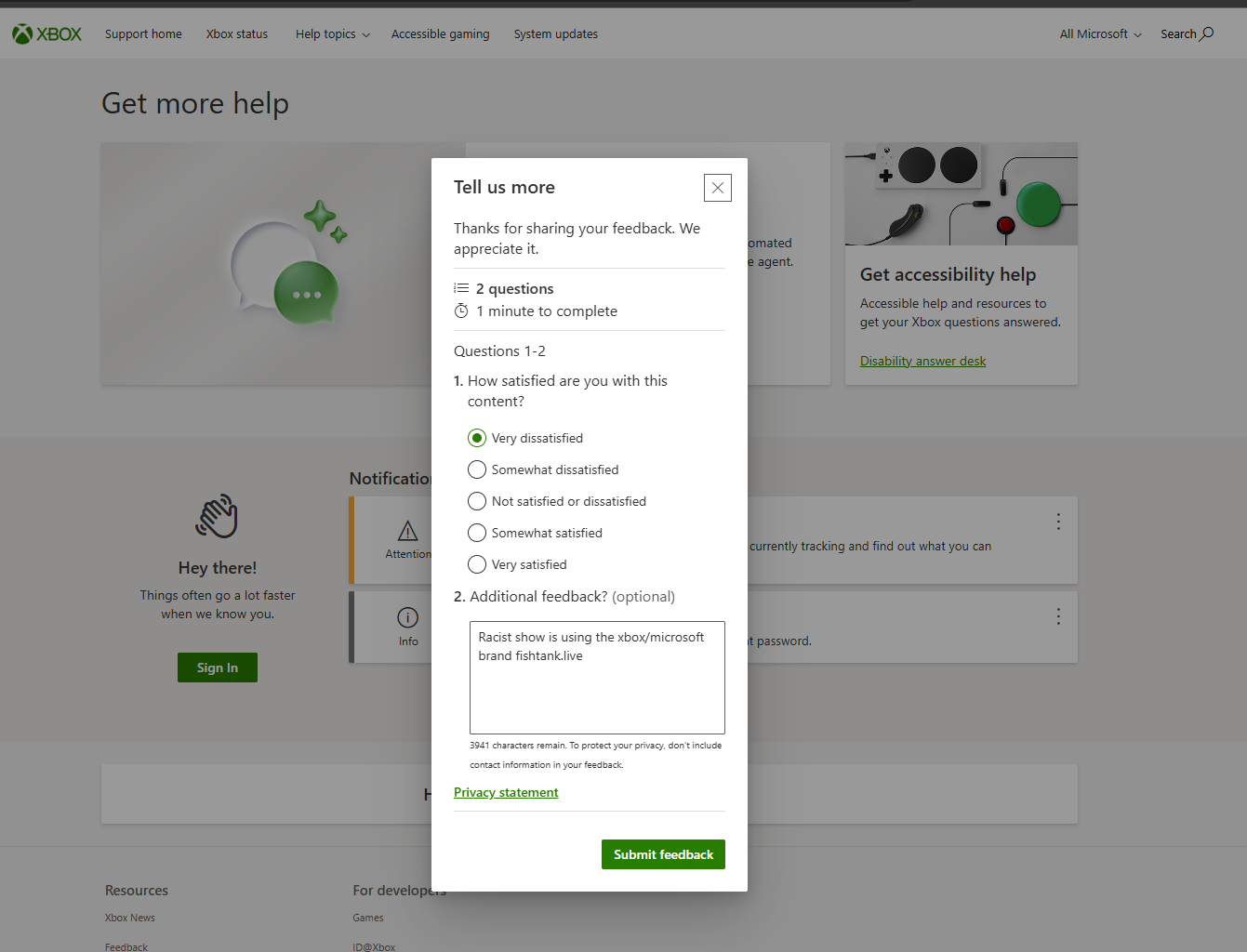Viewport: 1247px width, 952px height.
Task: Click the 'Hey there!' heading
Action: pyautogui.click(x=218, y=568)
